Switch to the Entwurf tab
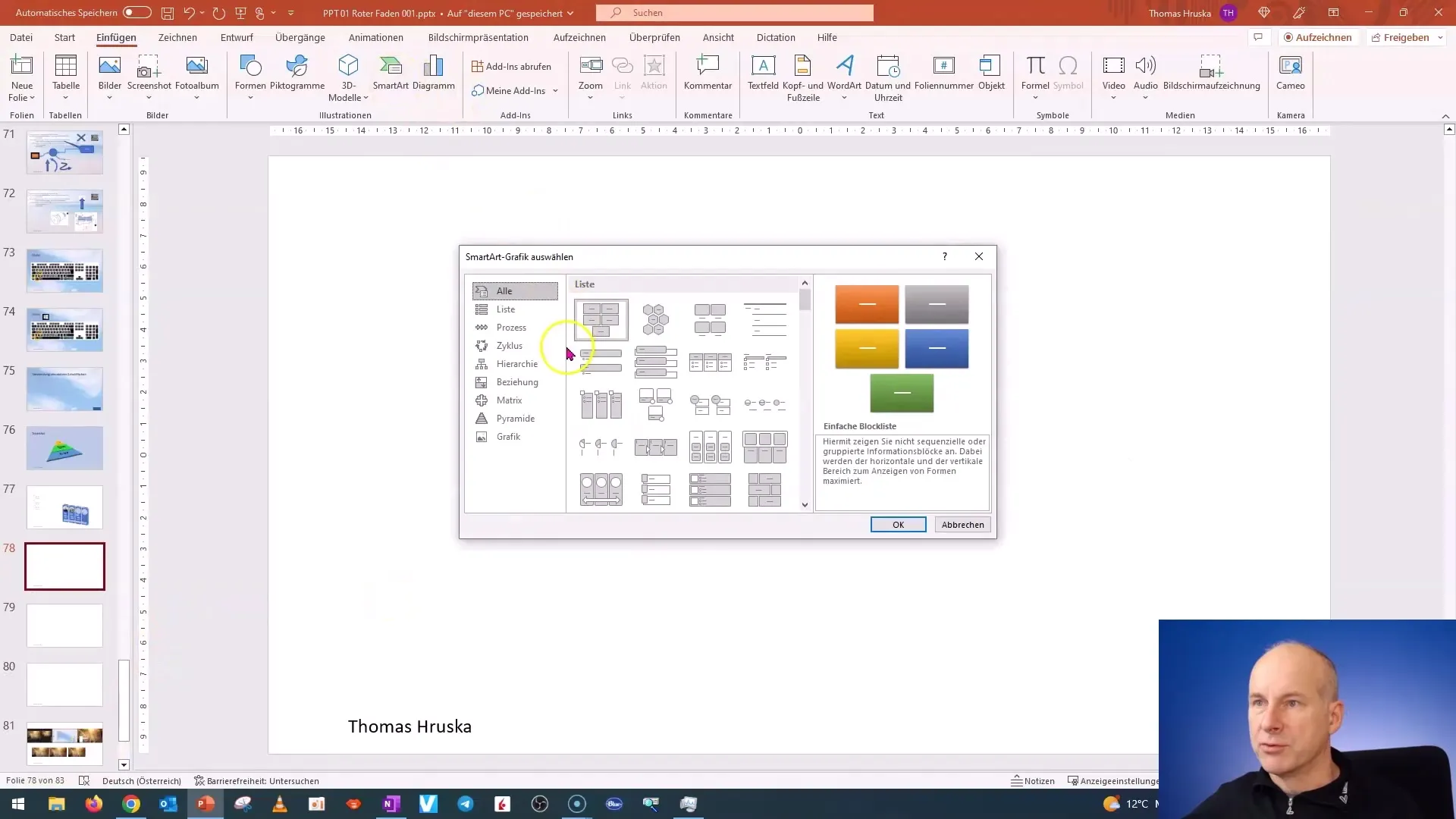1456x819 pixels. tap(237, 37)
